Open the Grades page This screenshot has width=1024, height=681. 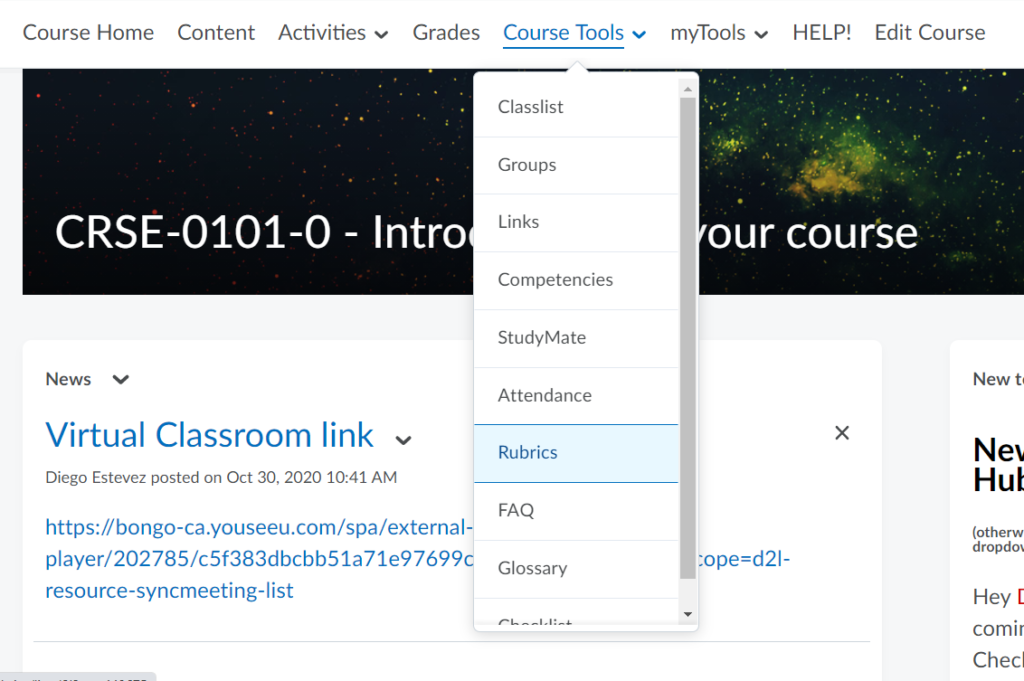[446, 33]
